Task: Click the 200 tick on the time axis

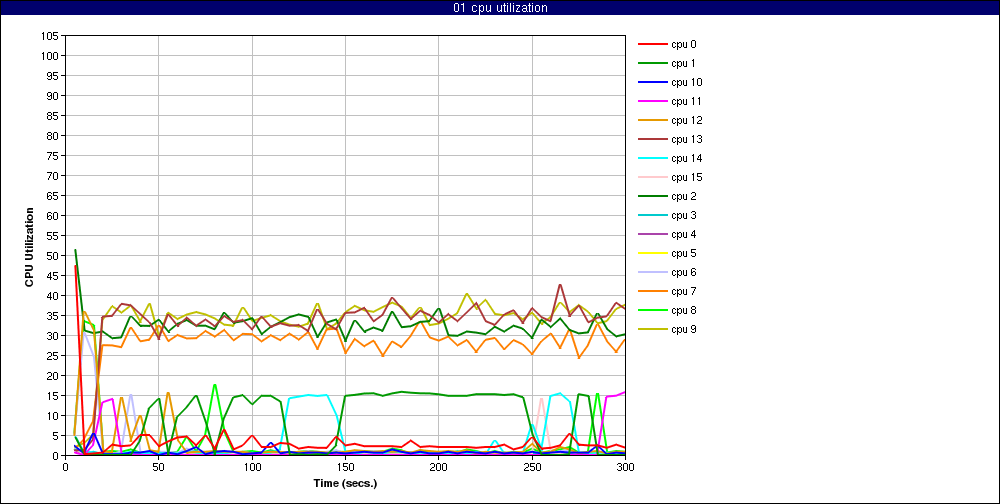Action: tap(439, 467)
